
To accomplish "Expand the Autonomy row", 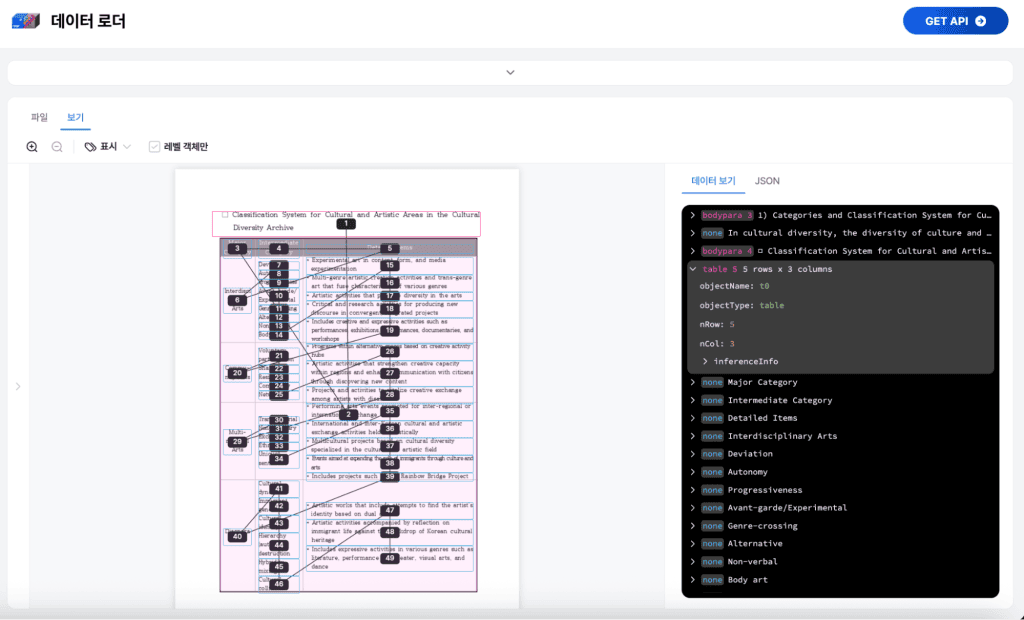I will pos(693,472).
